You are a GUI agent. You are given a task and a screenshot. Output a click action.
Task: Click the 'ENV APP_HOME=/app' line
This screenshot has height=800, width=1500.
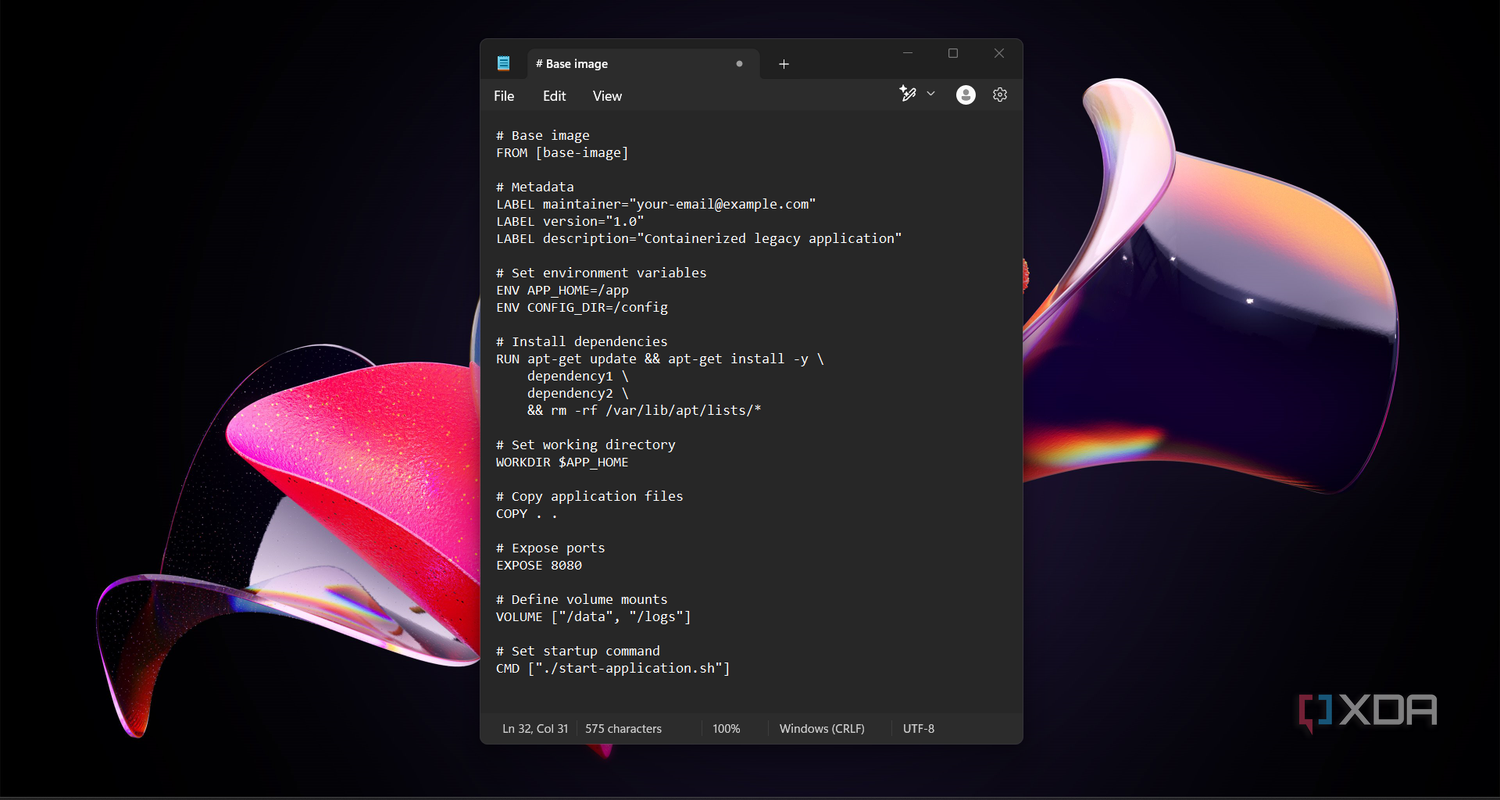pyautogui.click(x=562, y=290)
